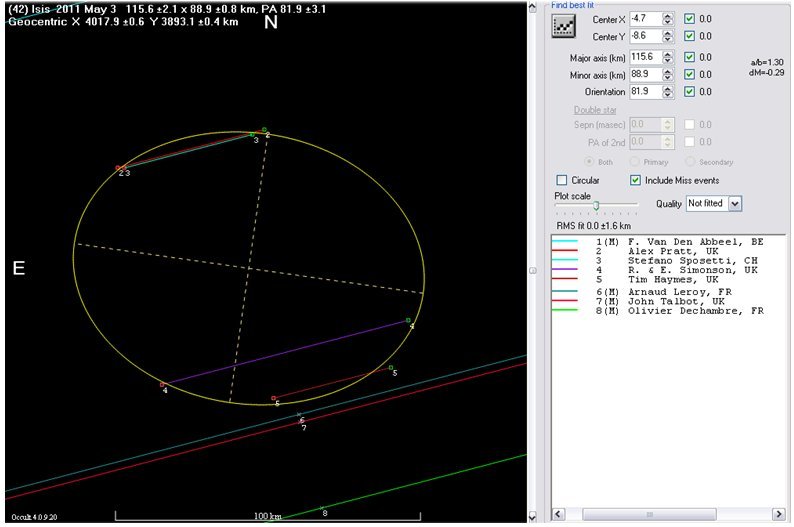Click the splitter grip between plot and panel
The image size is (794, 527).
[x=534, y=270]
